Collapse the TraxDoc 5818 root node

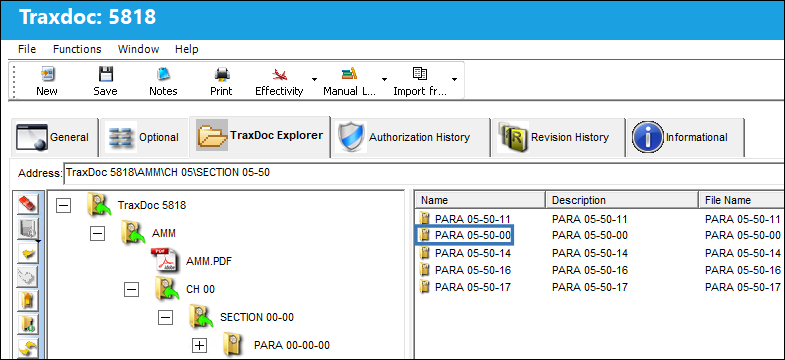point(64,205)
